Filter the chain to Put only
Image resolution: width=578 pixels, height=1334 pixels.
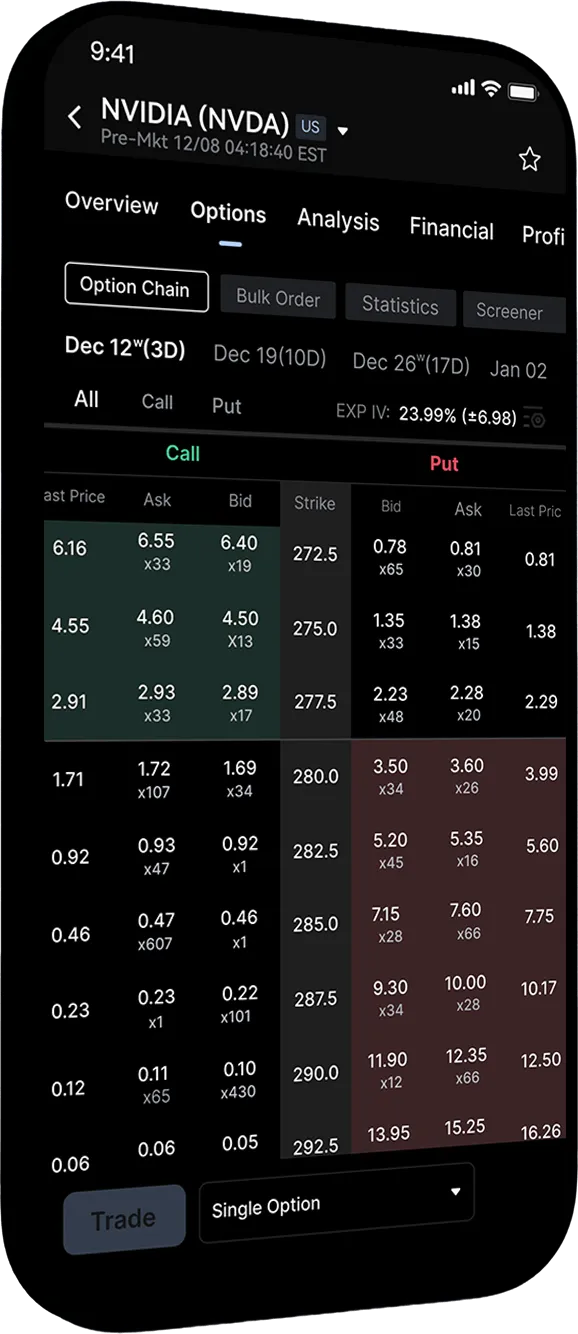[227, 406]
